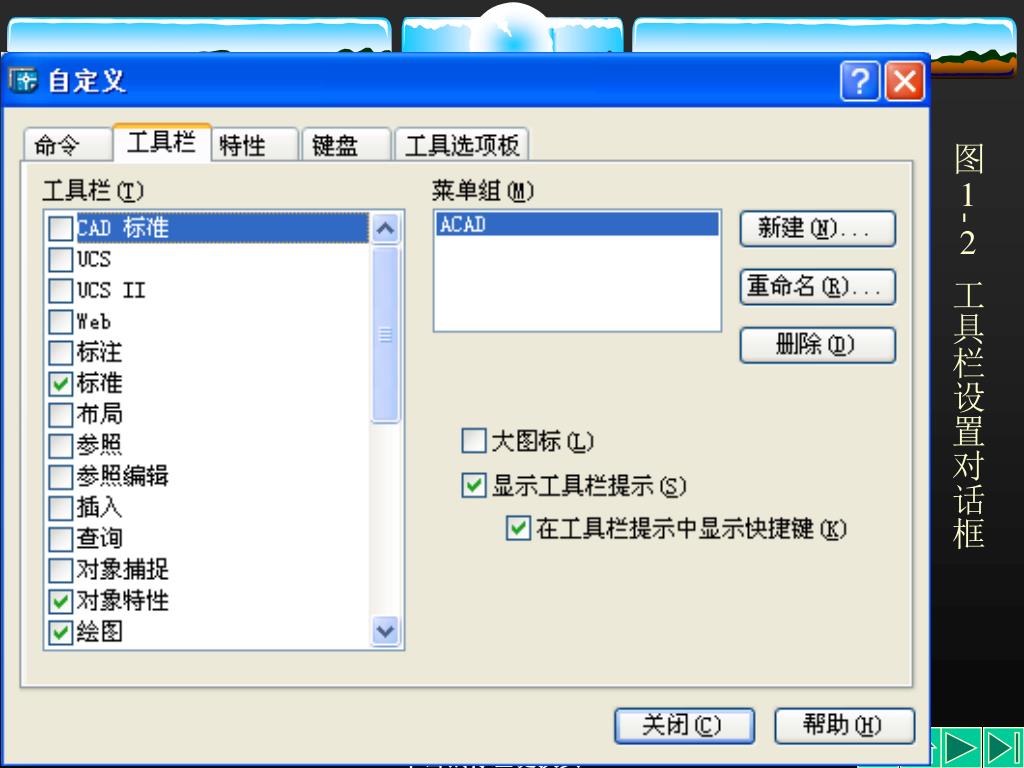Switch to the 键盘 tab
1024x768 pixels.
tap(345, 144)
